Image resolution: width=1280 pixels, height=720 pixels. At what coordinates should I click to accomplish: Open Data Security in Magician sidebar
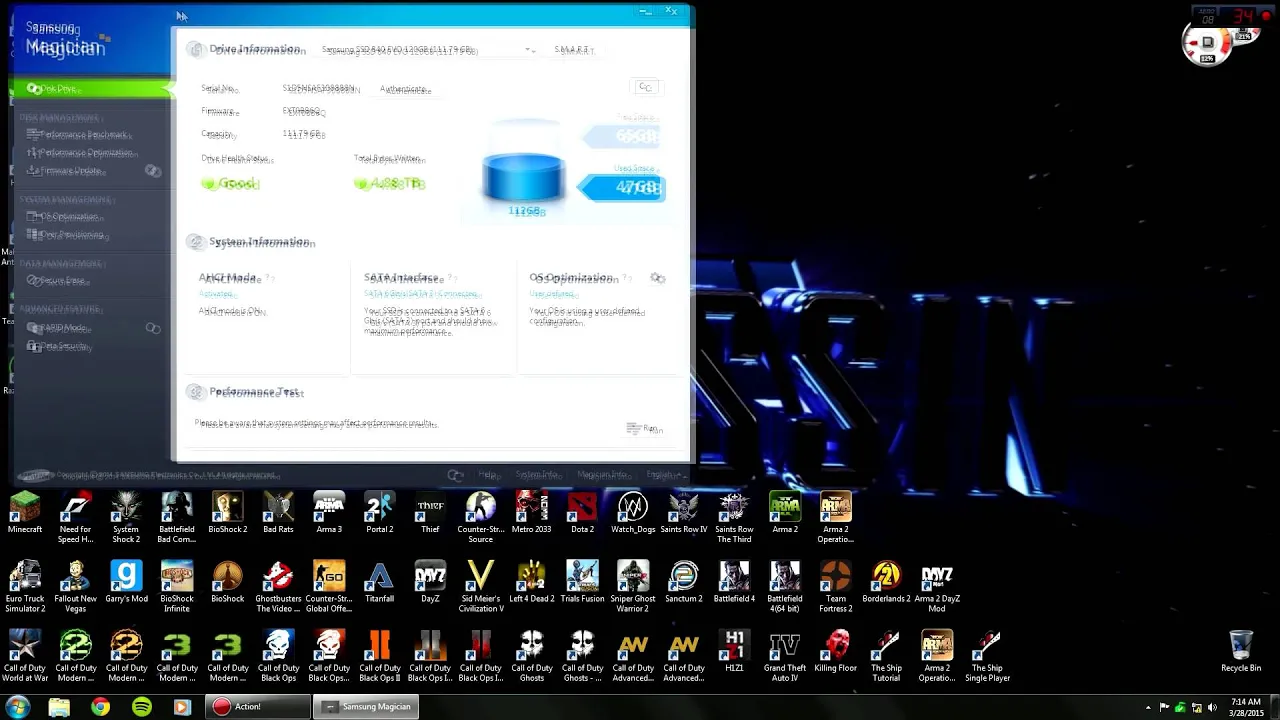[x=62, y=346]
